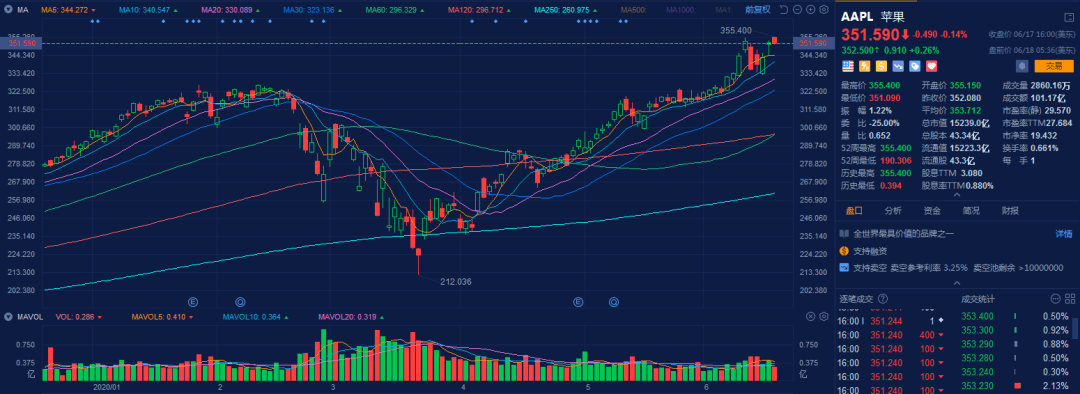Open more options icon beside 成交统计
The width and height of the screenshot is (1080, 394).
[x=1055, y=299]
